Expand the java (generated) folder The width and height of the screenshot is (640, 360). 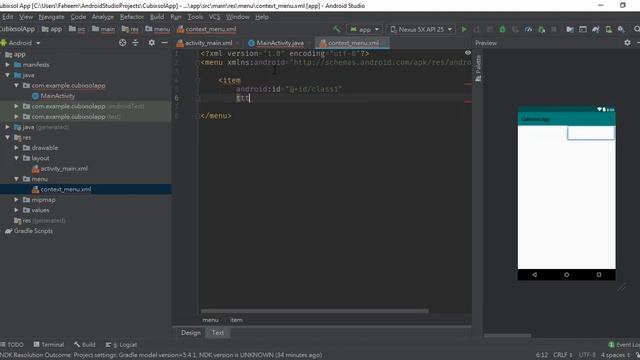[x=7, y=127]
